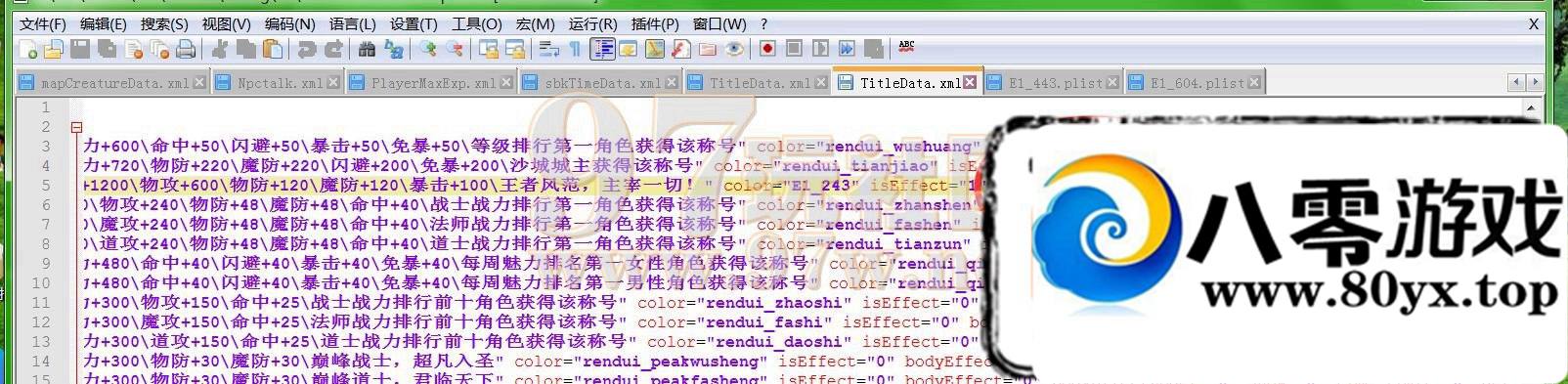Viewport: 1568px width, 384px height.
Task: Open the 编辑(E) menu
Action: coord(104,23)
